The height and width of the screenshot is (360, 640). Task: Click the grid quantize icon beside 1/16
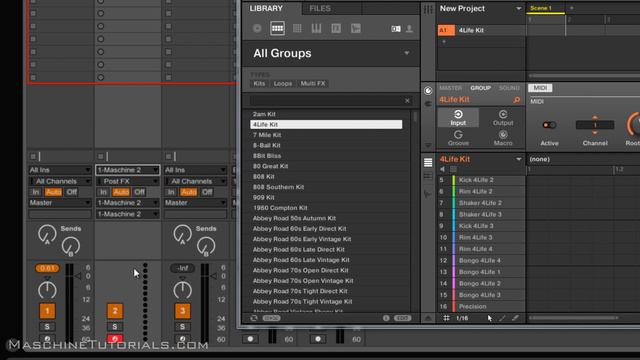click(x=446, y=318)
